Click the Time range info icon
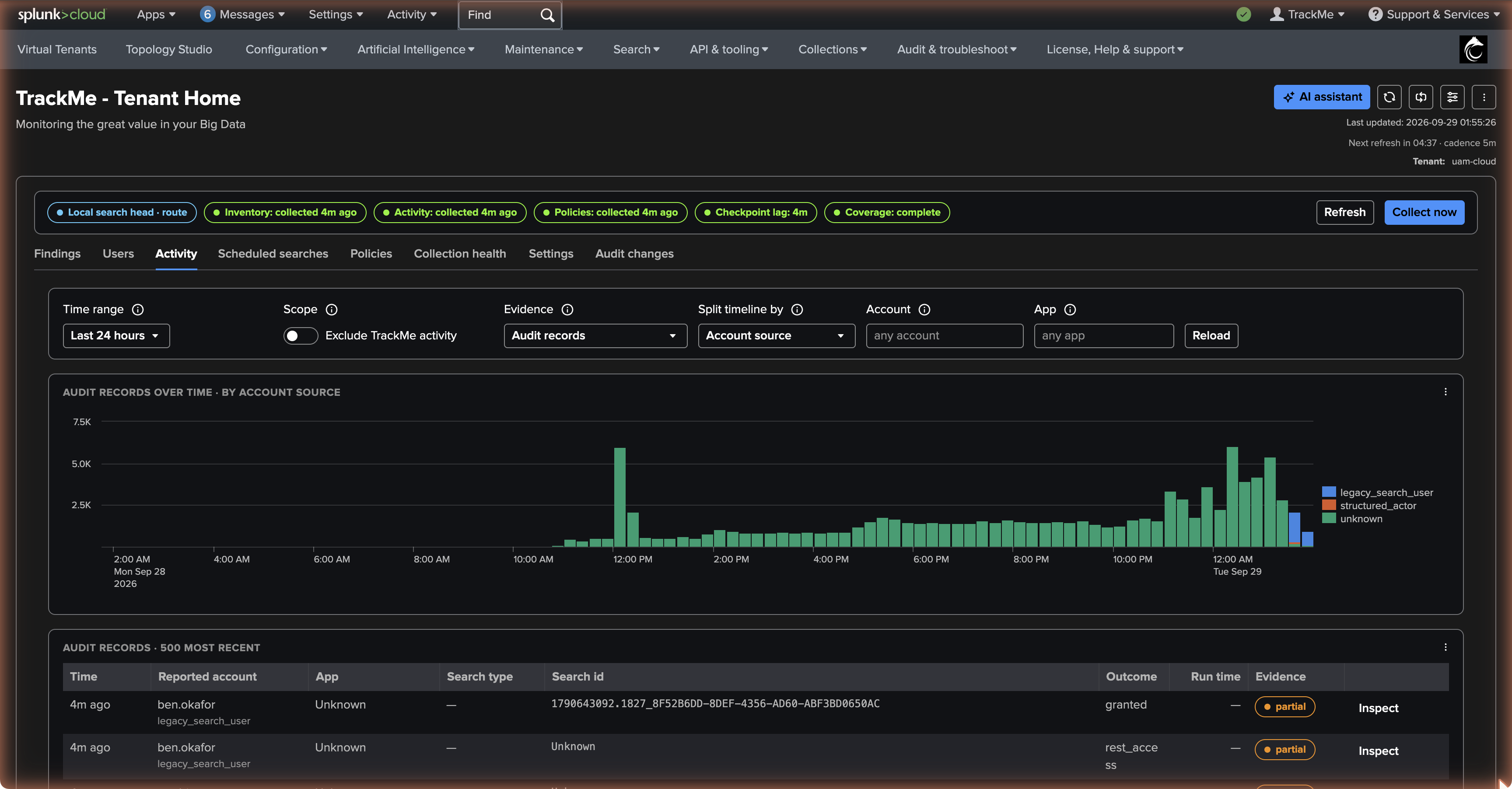This screenshot has height=789, width=1512. coord(137,310)
